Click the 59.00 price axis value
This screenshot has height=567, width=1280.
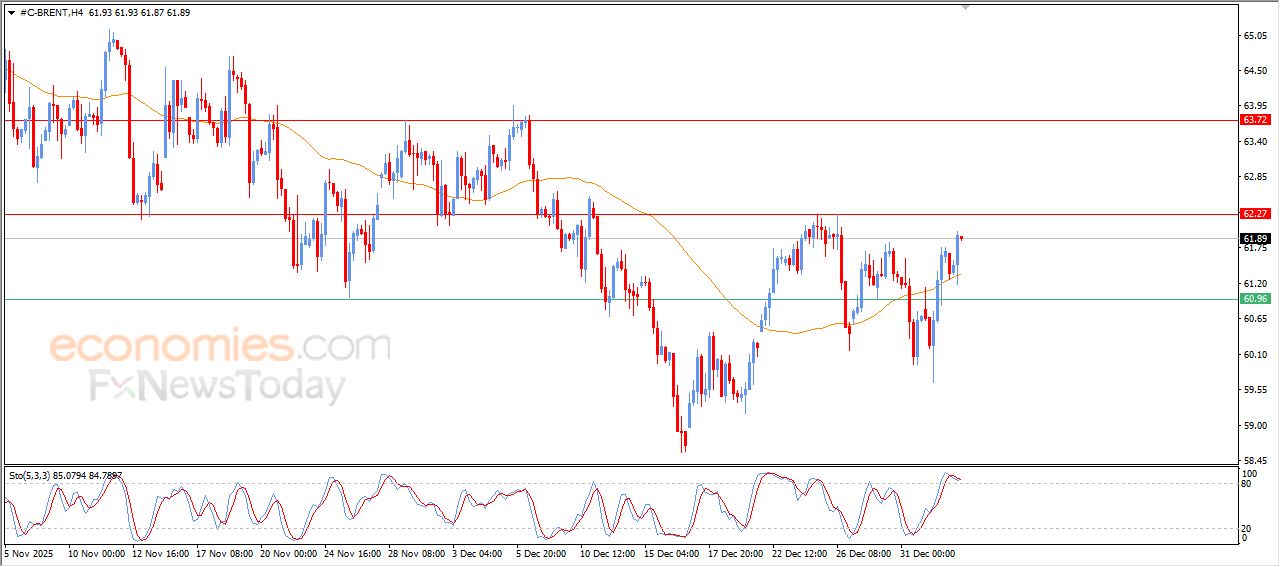(x=1255, y=426)
